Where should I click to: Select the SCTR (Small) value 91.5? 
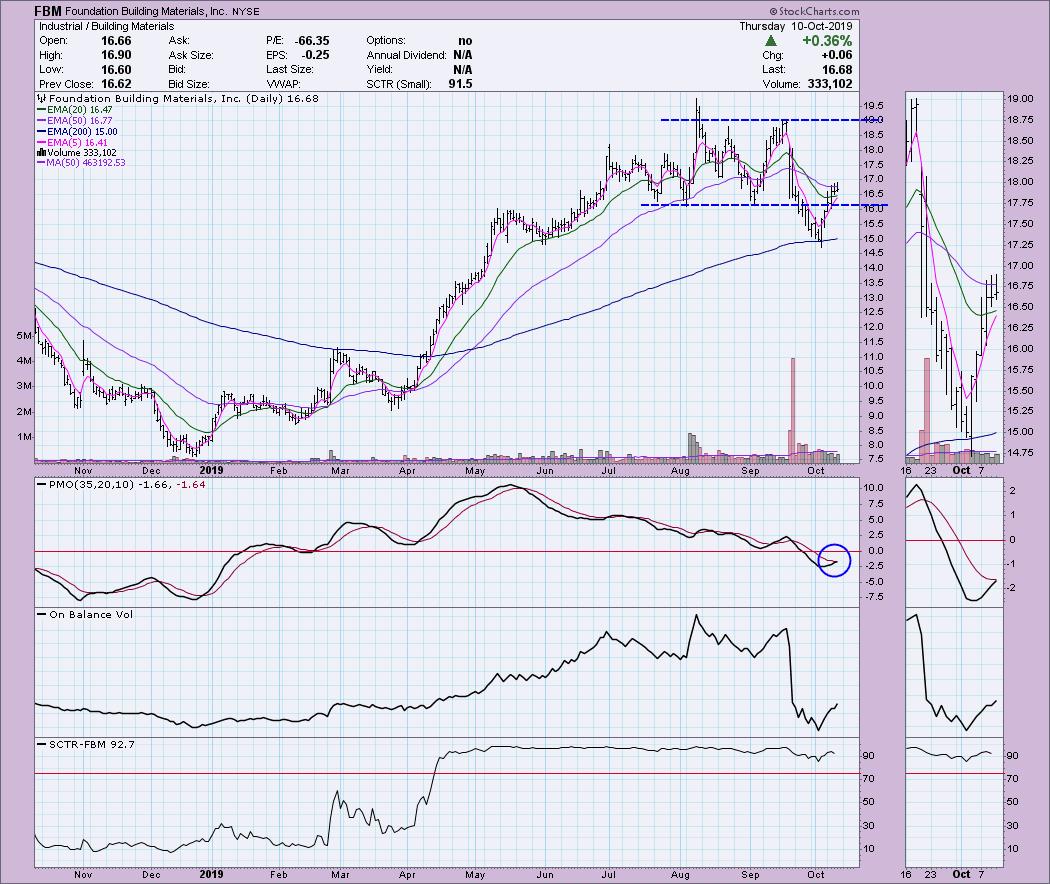(x=461, y=84)
